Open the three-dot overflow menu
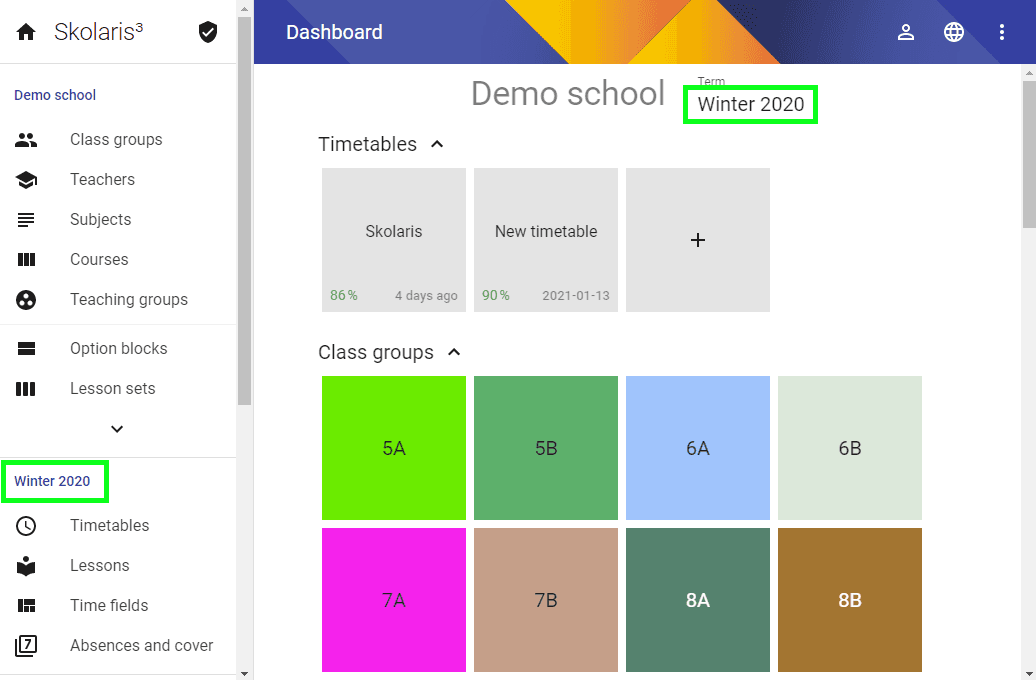1036x680 pixels. point(1002,32)
